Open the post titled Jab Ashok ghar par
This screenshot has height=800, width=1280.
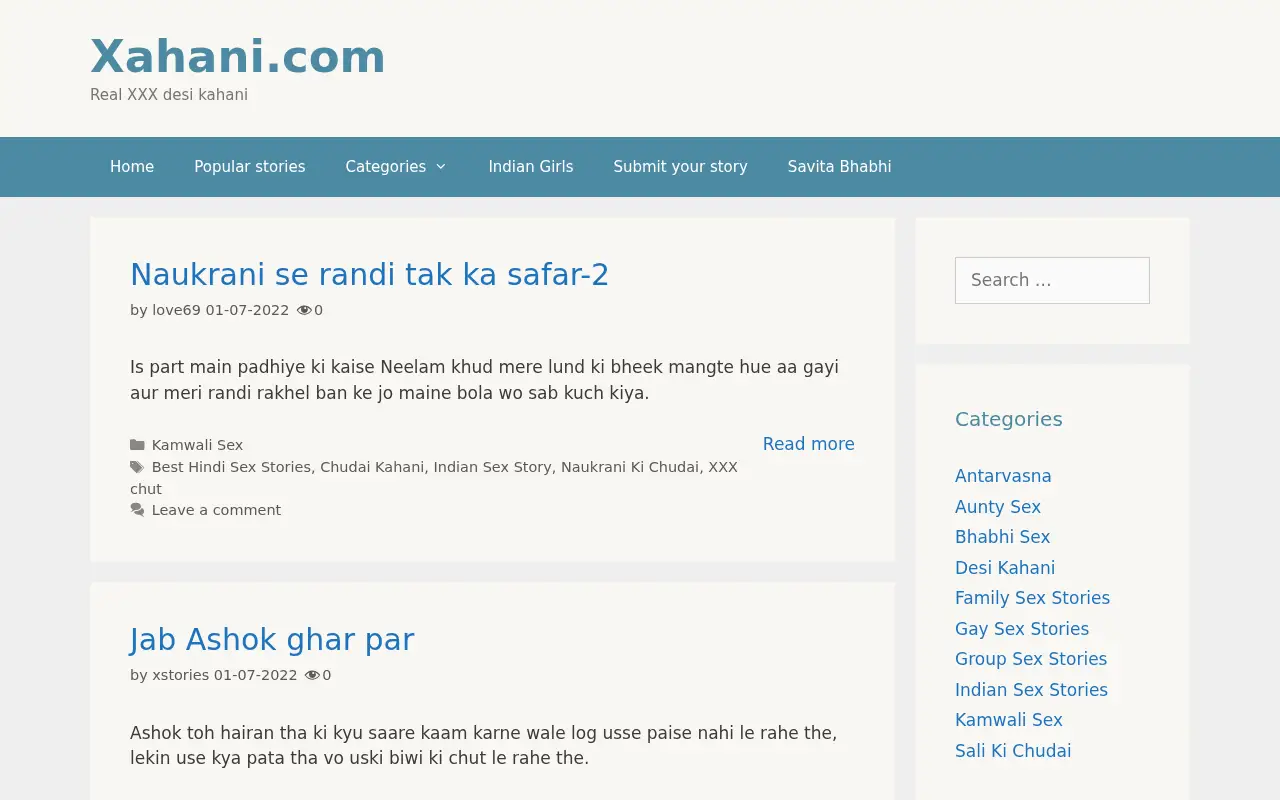tap(272, 639)
